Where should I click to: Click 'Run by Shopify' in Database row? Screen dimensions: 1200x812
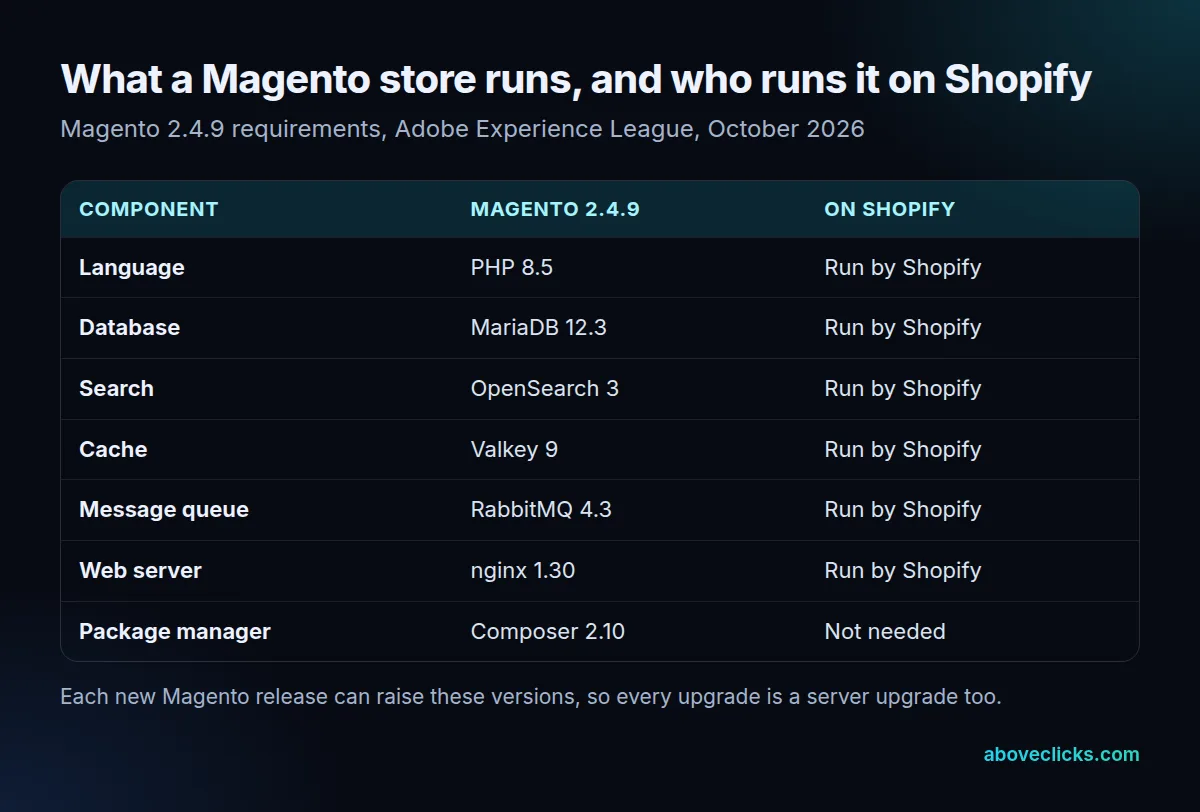pos(902,328)
